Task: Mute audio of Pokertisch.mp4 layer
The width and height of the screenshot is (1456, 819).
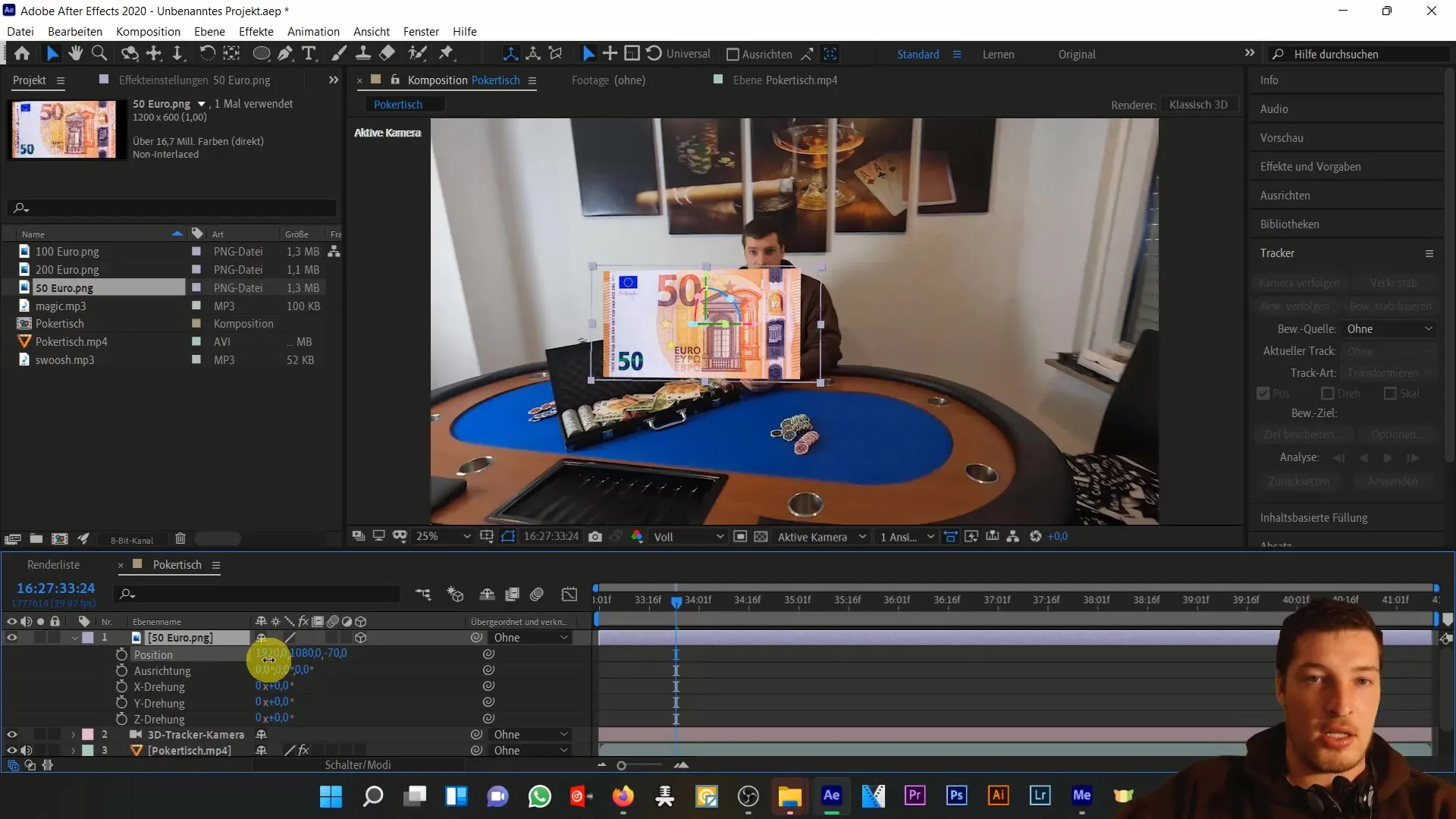Action: 27,751
